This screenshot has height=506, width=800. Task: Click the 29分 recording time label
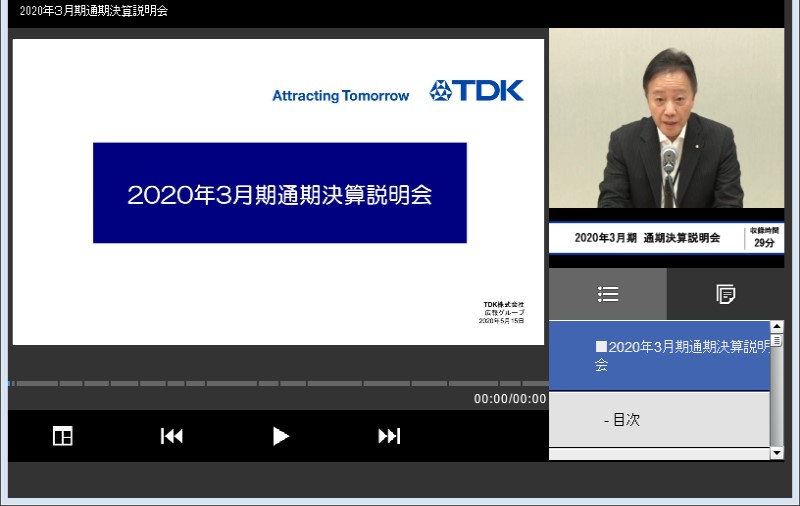click(x=764, y=243)
